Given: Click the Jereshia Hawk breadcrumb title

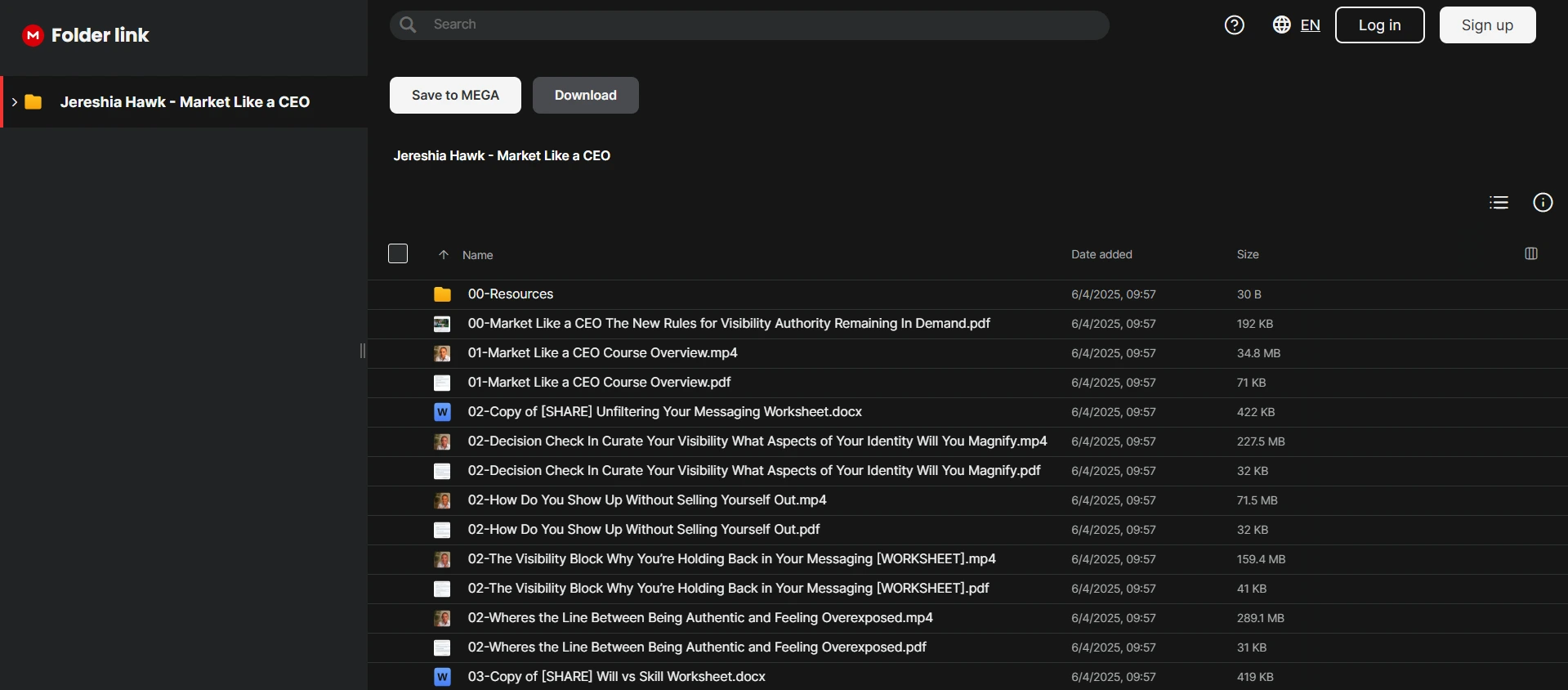Looking at the screenshot, I should coord(502,155).
